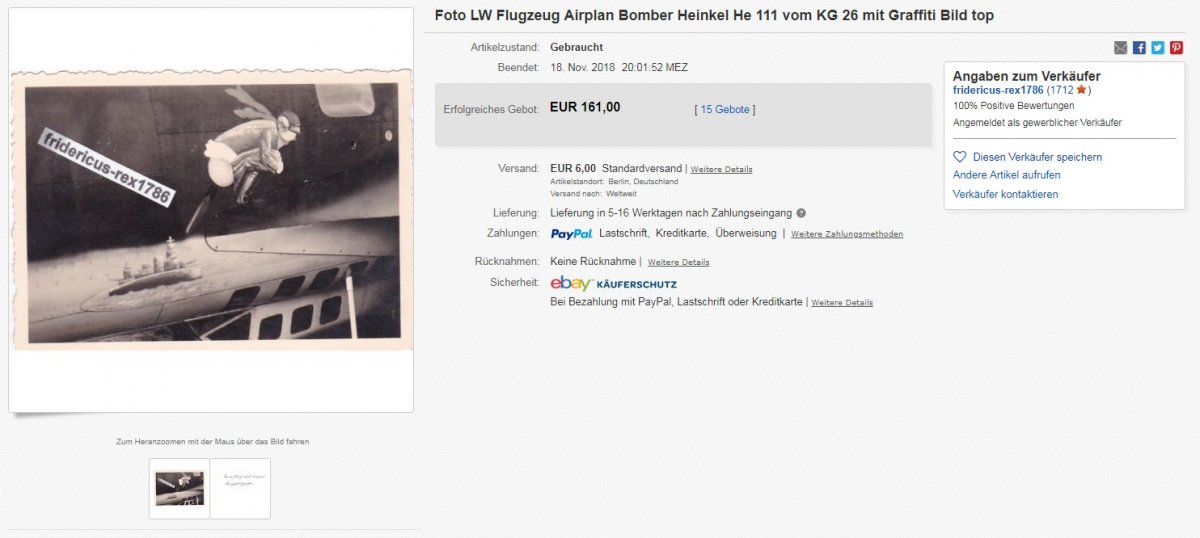Image resolution: width=1200 pixels, height=538 pixels.
Task: Open Weitere Details for Rücknahmen
Action: click(x=678, y=262)
